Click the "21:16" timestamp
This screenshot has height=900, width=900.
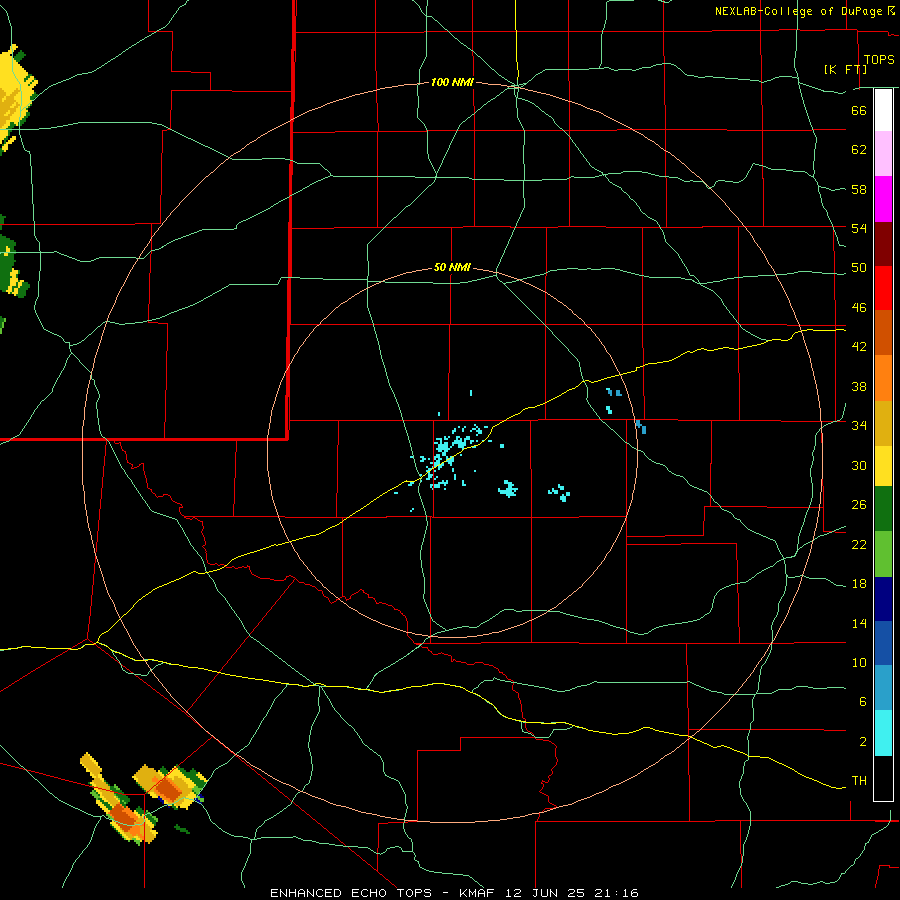point(617,893)
